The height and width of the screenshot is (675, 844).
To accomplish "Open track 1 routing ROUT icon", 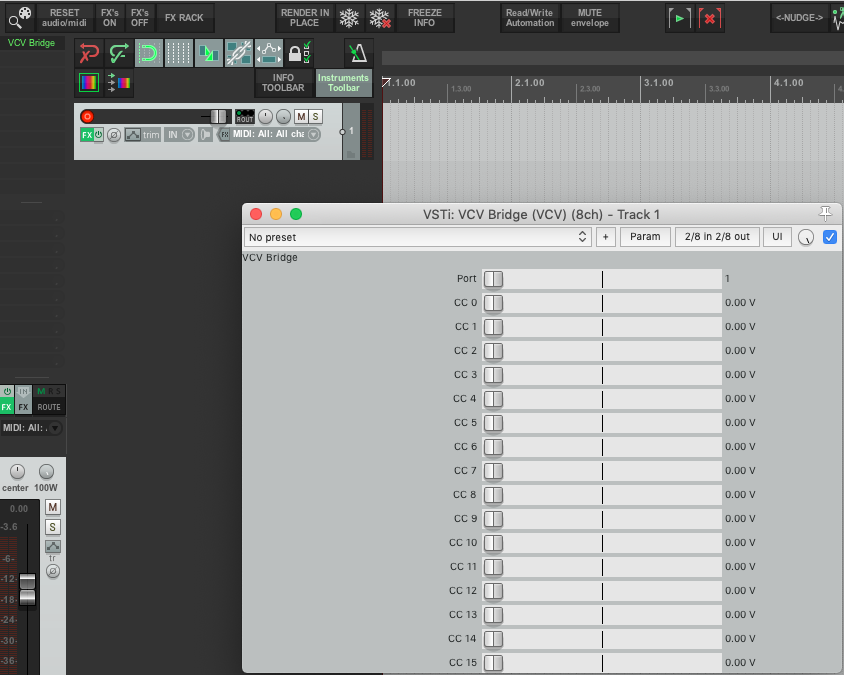I will [x=245, y=116].
